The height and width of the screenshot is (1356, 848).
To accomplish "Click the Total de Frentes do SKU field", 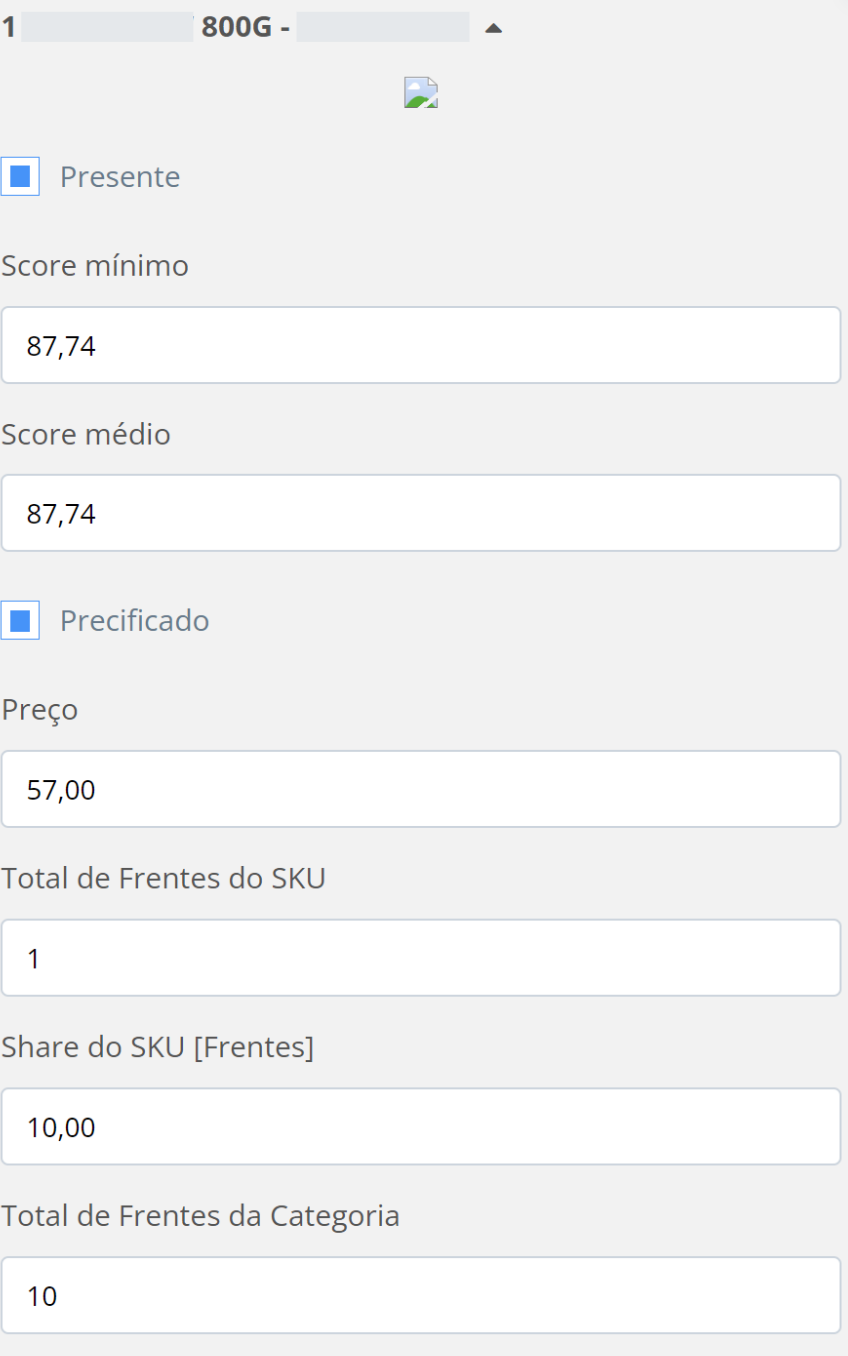I will point(421,958).
